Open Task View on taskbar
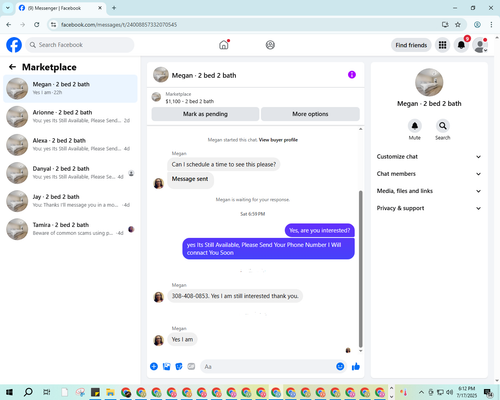This screenshot has height=400, width=500. (x=47, y=392)
